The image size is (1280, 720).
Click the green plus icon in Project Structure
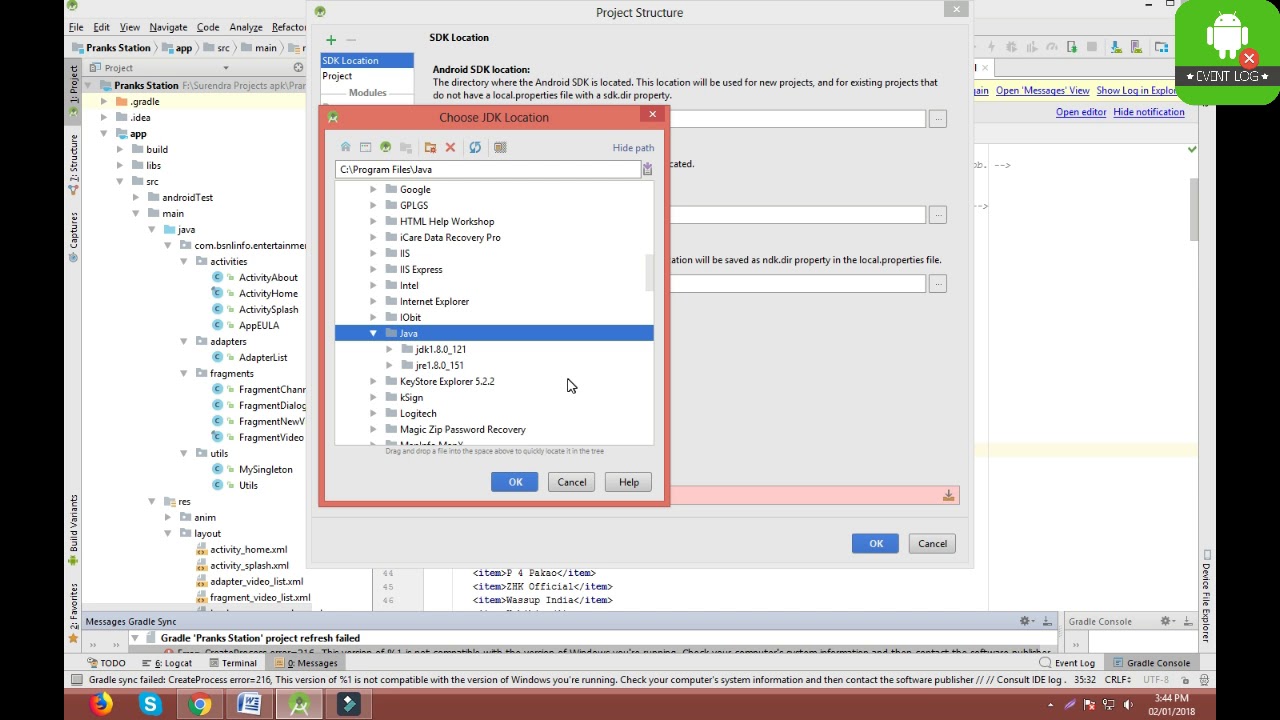pos(331,40)
